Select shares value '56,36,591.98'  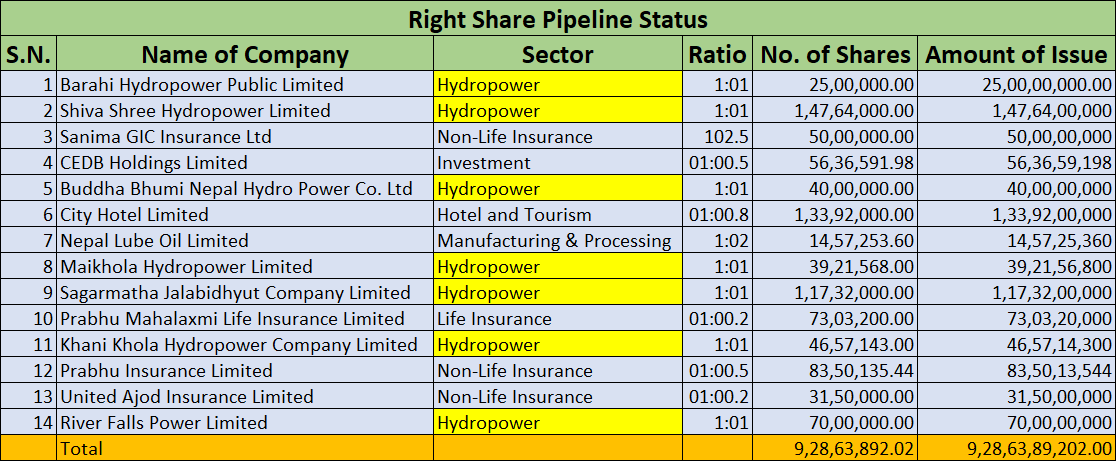(836, 162)
